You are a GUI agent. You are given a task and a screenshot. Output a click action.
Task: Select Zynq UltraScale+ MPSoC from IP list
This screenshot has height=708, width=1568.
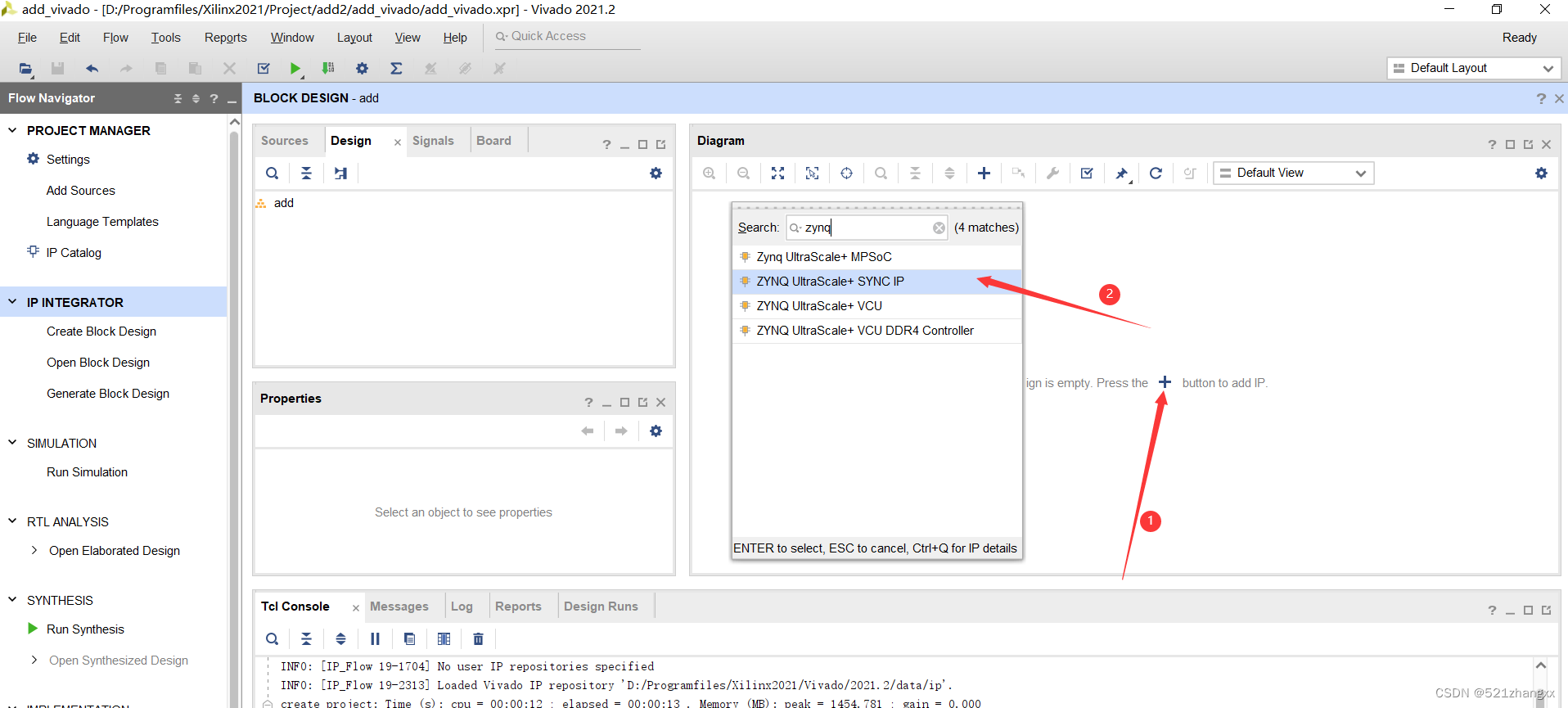pos(876,257)
